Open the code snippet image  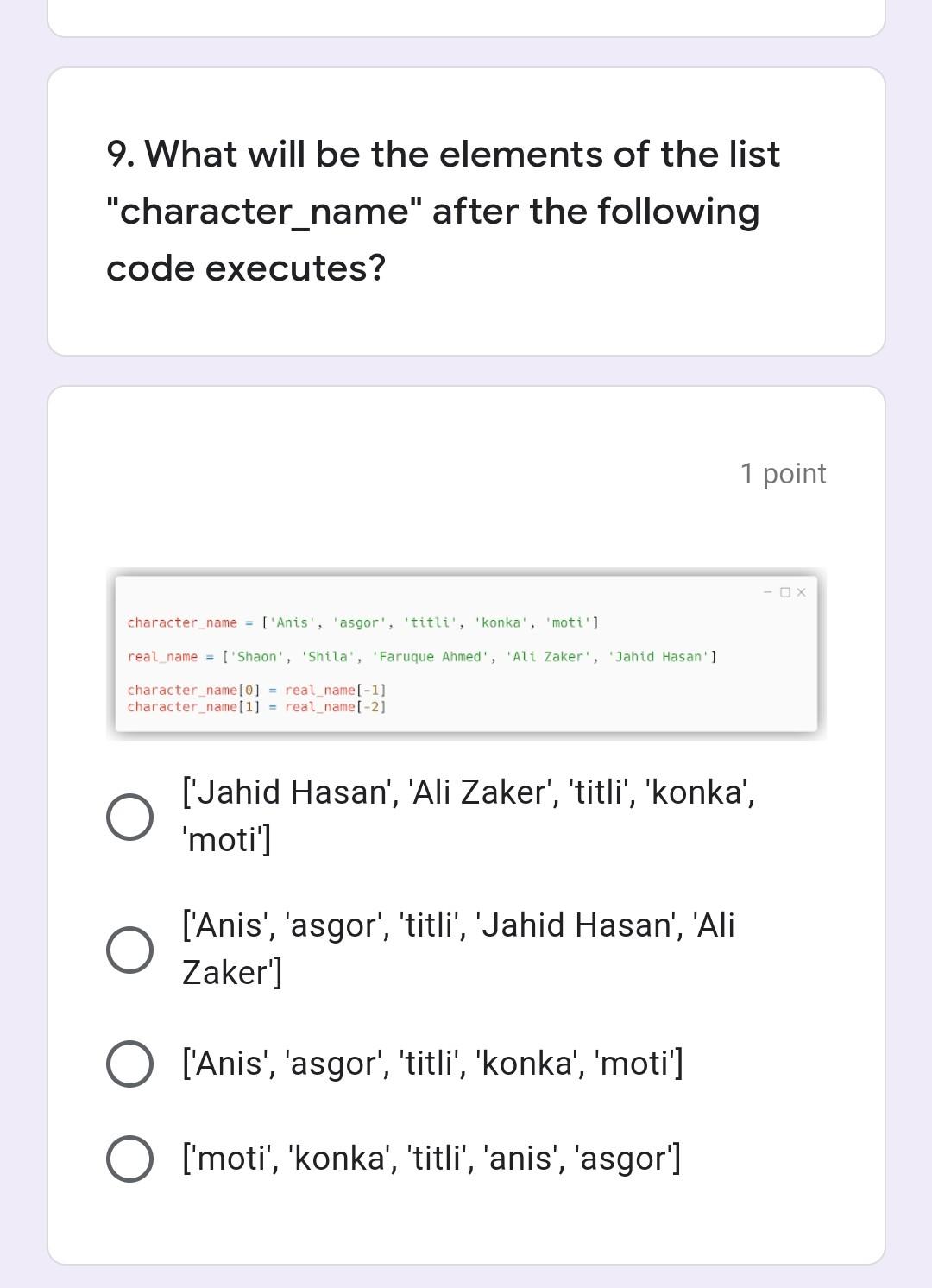tap(466, 653)
